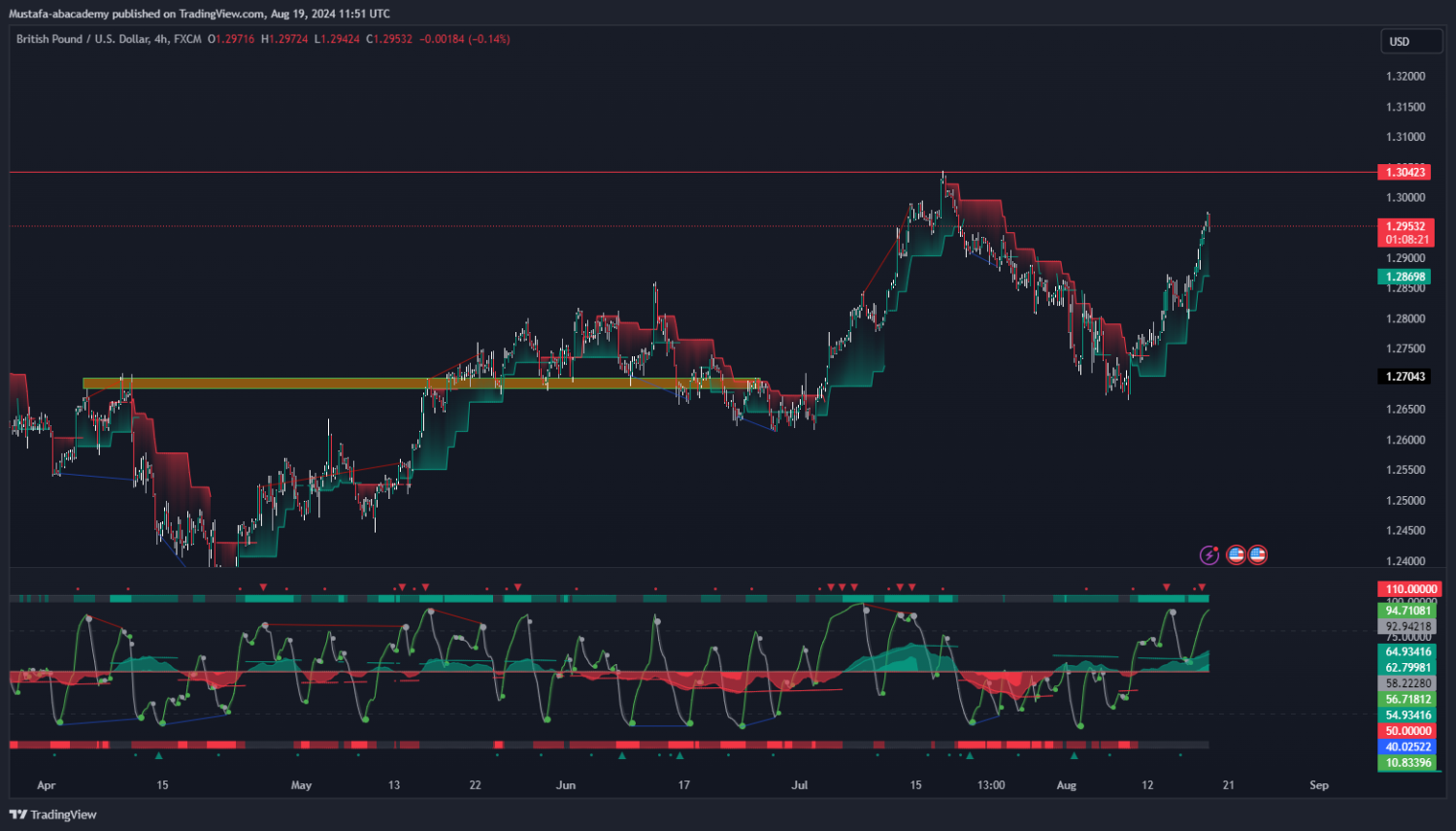This screenshot has width=1456, height=831.
Task: Click the green 10.83396 indicator label
Action: pos(1407,763)
